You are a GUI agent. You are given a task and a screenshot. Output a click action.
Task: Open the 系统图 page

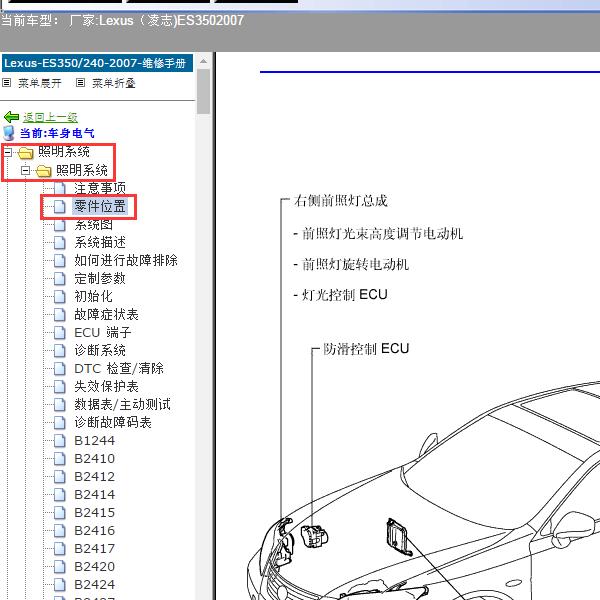(x=94, y=224)
